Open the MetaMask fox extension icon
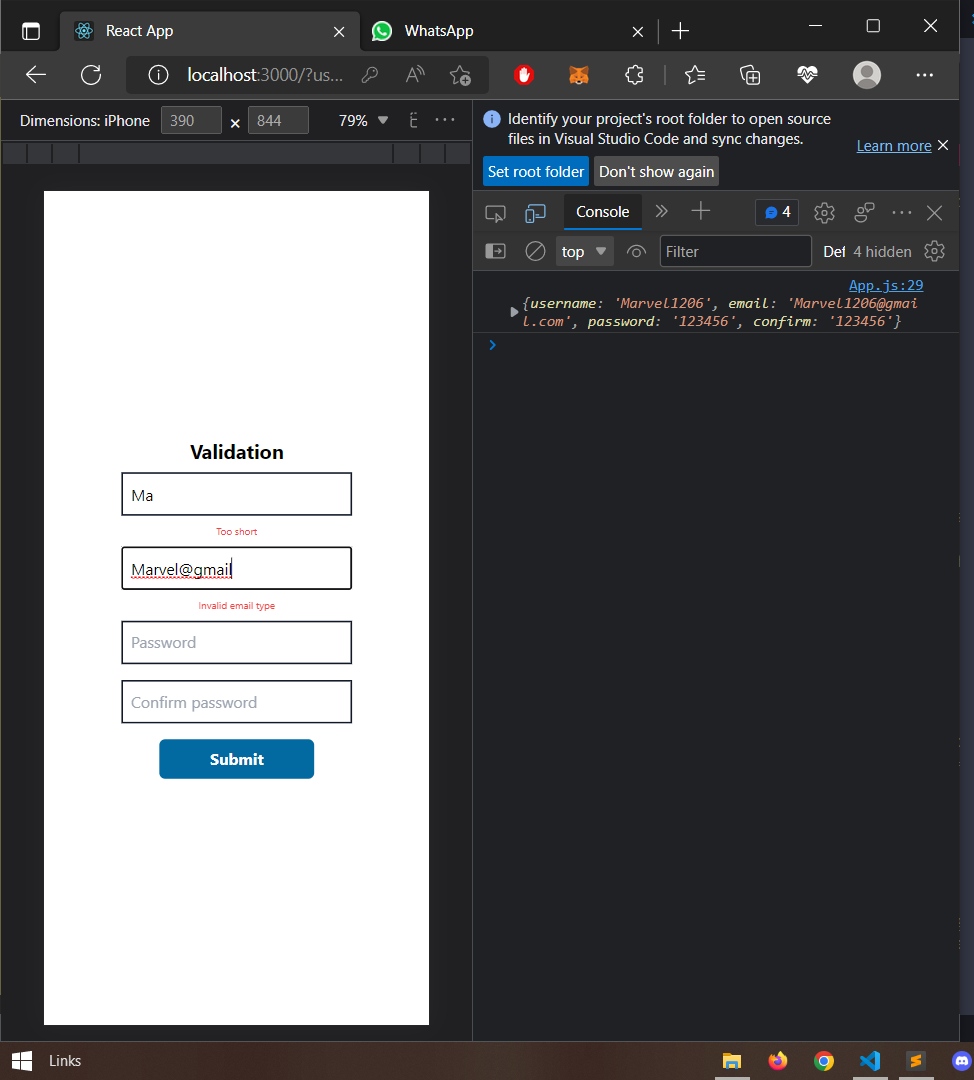This screenshot has width=974, height=1080. [x=579, y=74]
